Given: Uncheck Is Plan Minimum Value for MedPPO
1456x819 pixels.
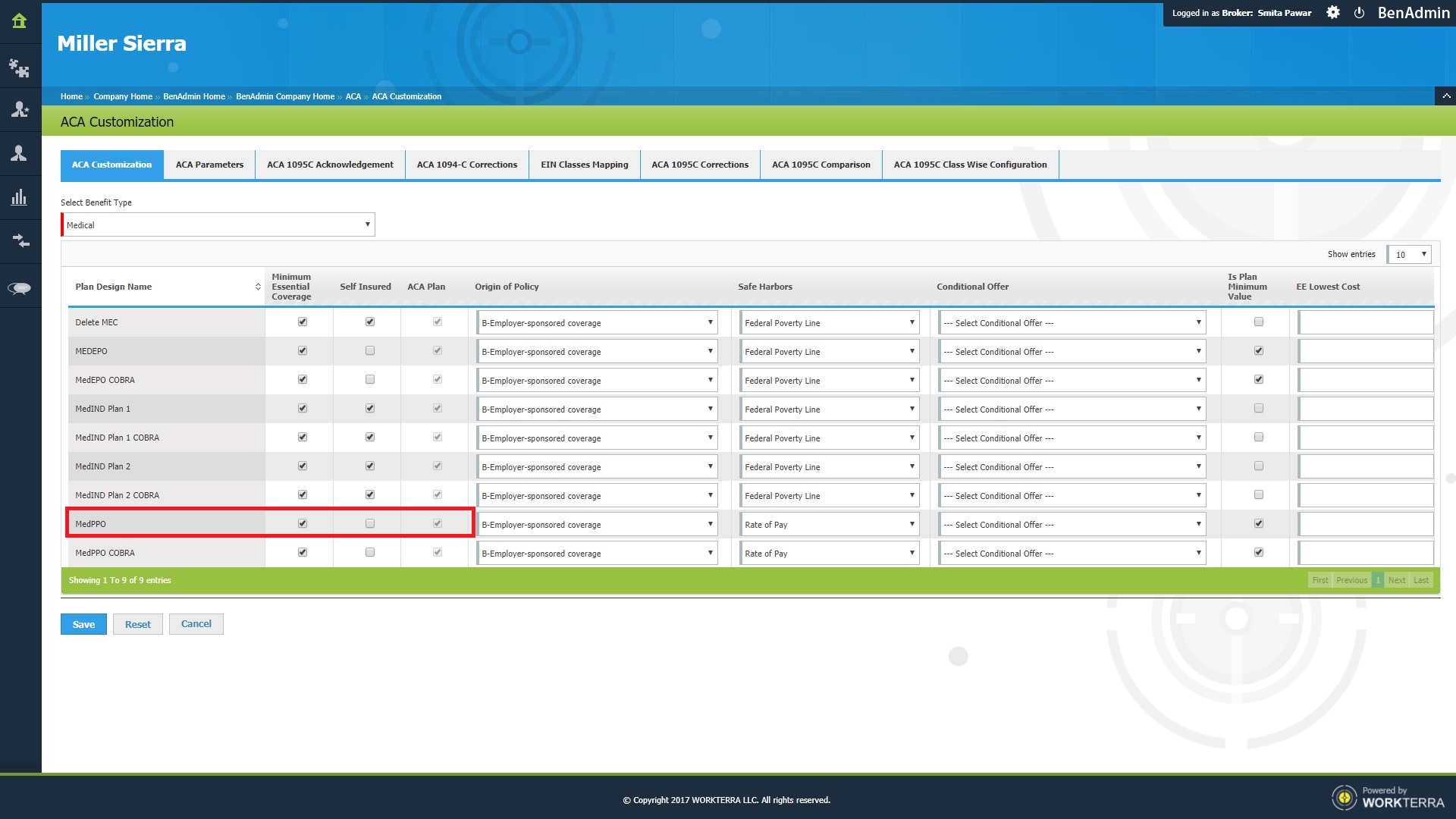Looking at the screenshot, I should pyautogui.click(x=1259, y=523).
